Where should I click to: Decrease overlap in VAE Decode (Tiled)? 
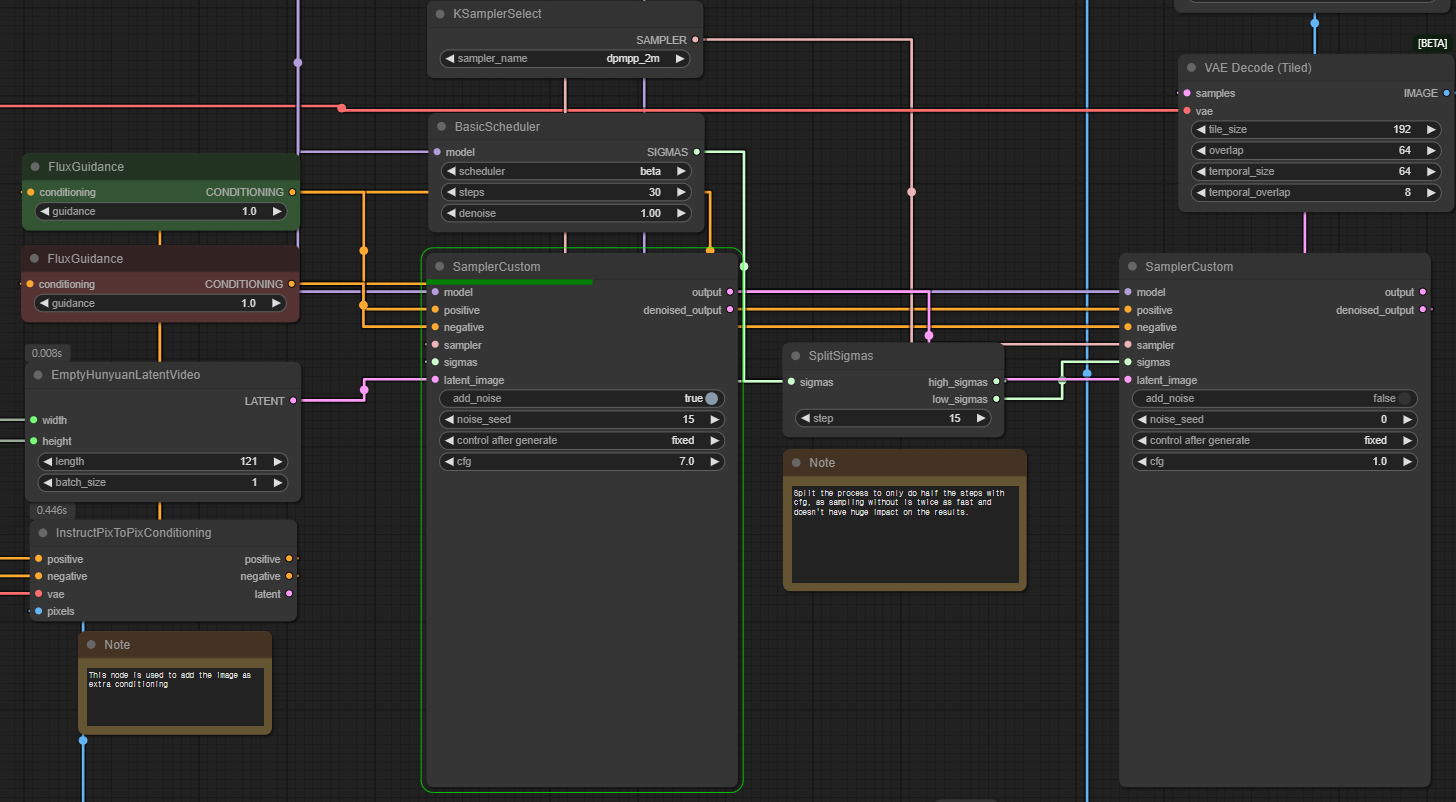(1200, 150)
